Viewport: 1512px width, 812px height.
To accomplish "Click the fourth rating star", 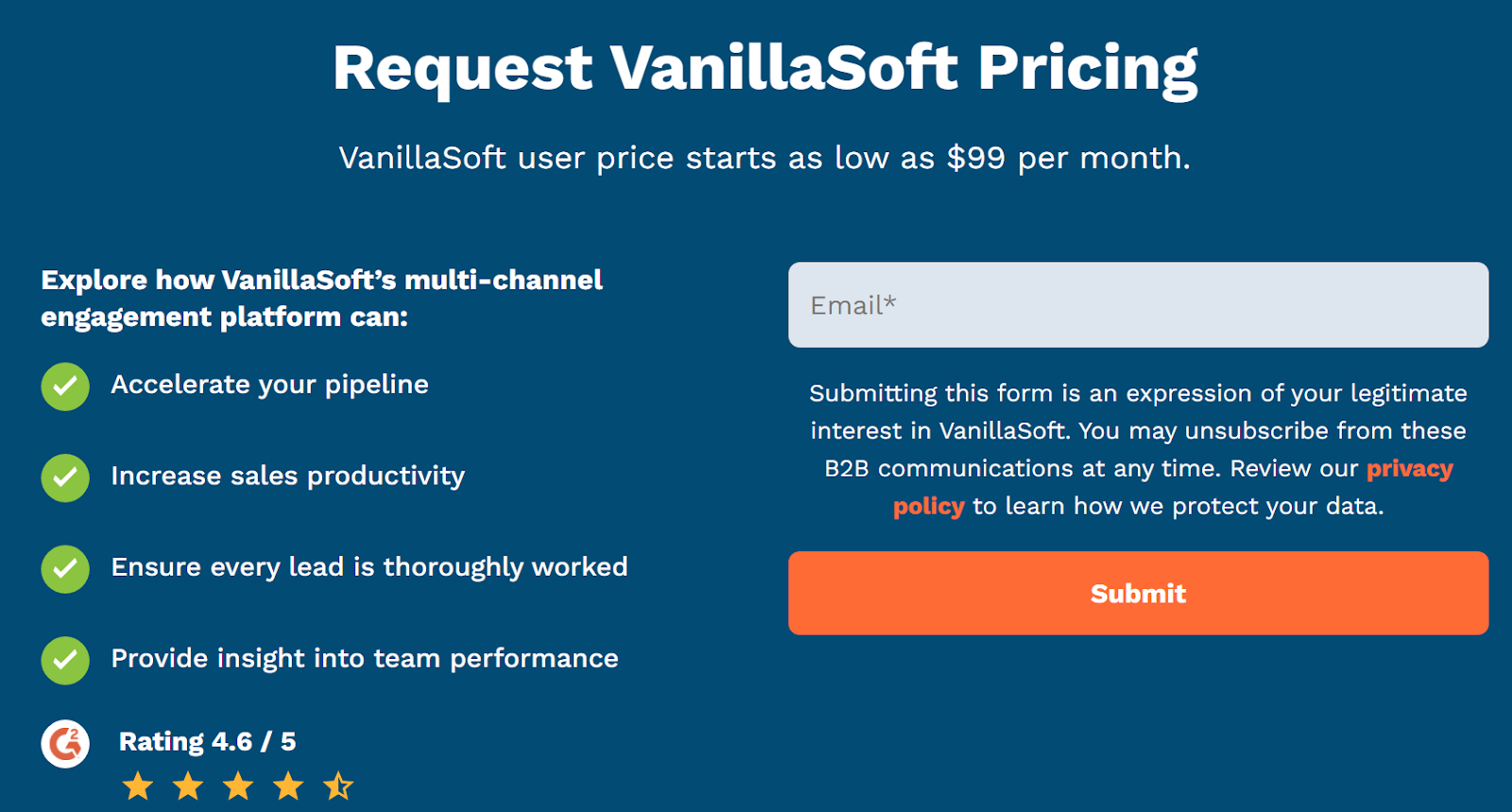I will click(x=288, y=786).
